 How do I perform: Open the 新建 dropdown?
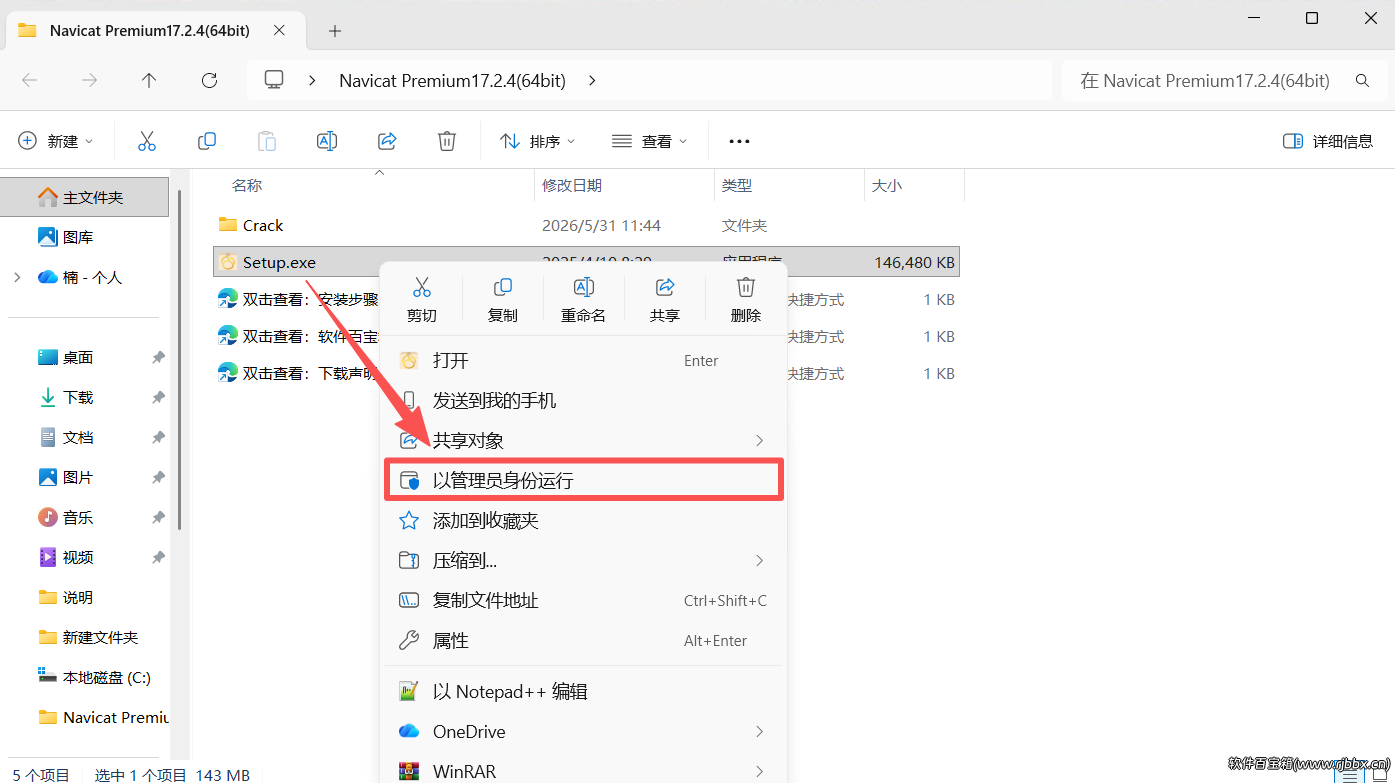56,141
